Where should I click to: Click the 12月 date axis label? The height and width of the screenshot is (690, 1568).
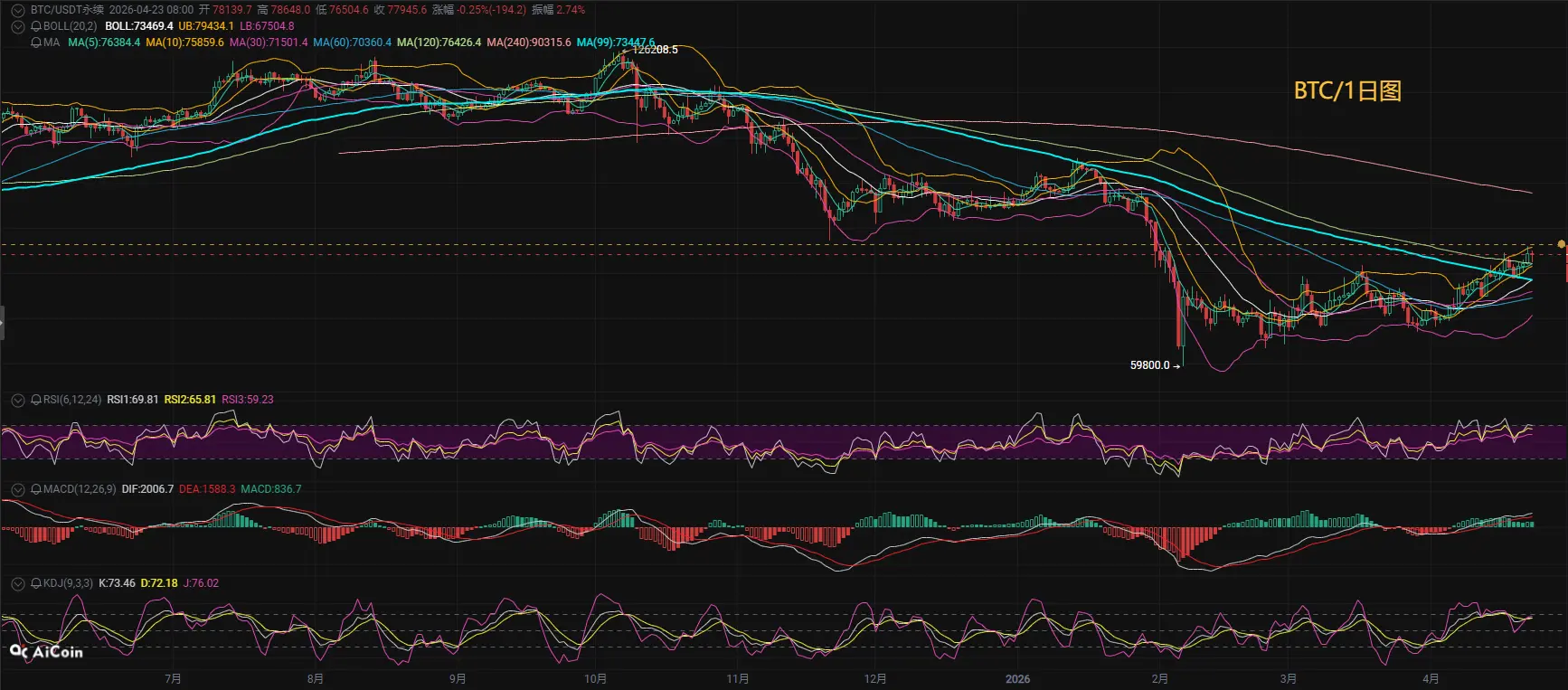(875, 679)
